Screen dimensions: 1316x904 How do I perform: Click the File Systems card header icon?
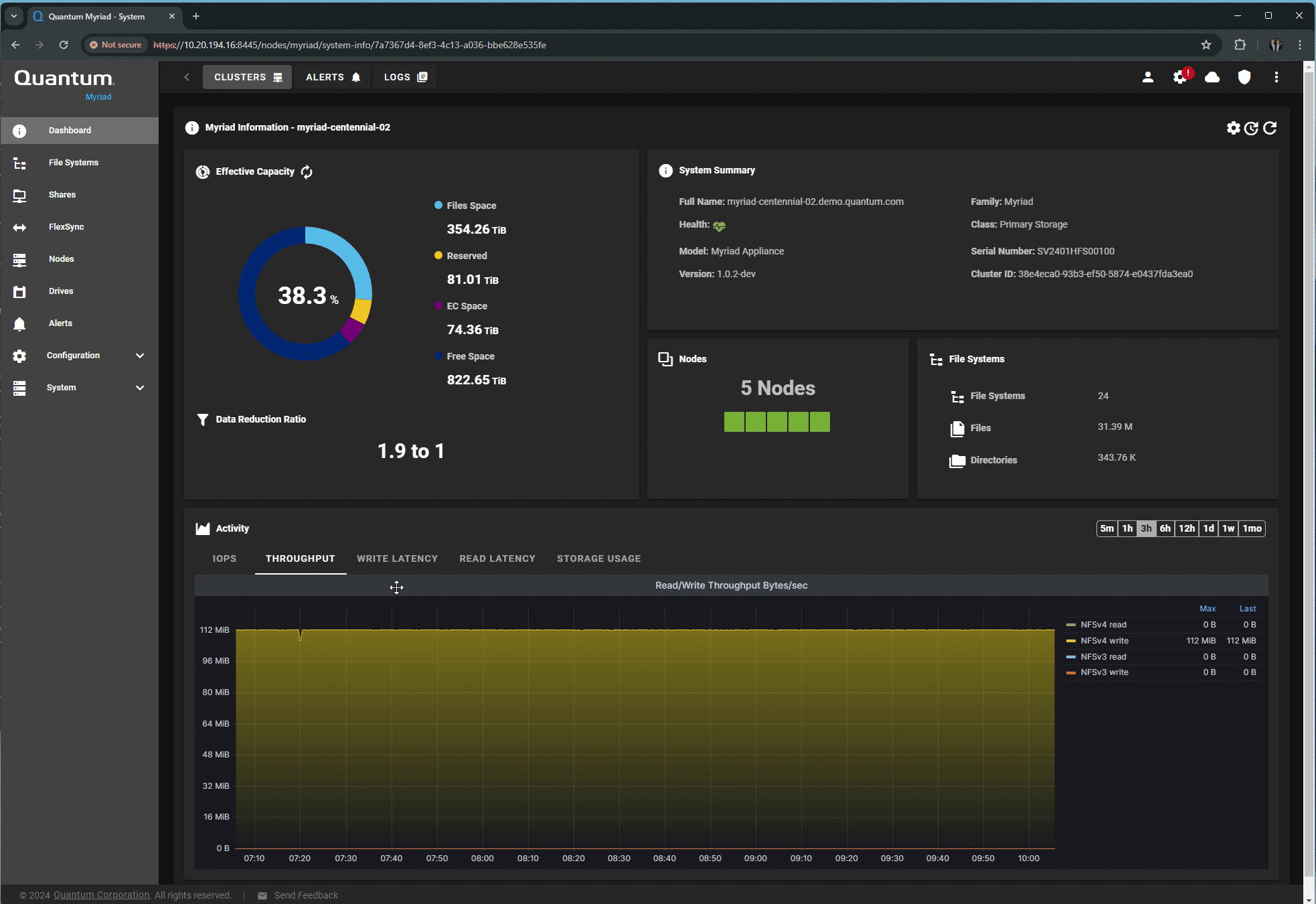coord(936,360)
